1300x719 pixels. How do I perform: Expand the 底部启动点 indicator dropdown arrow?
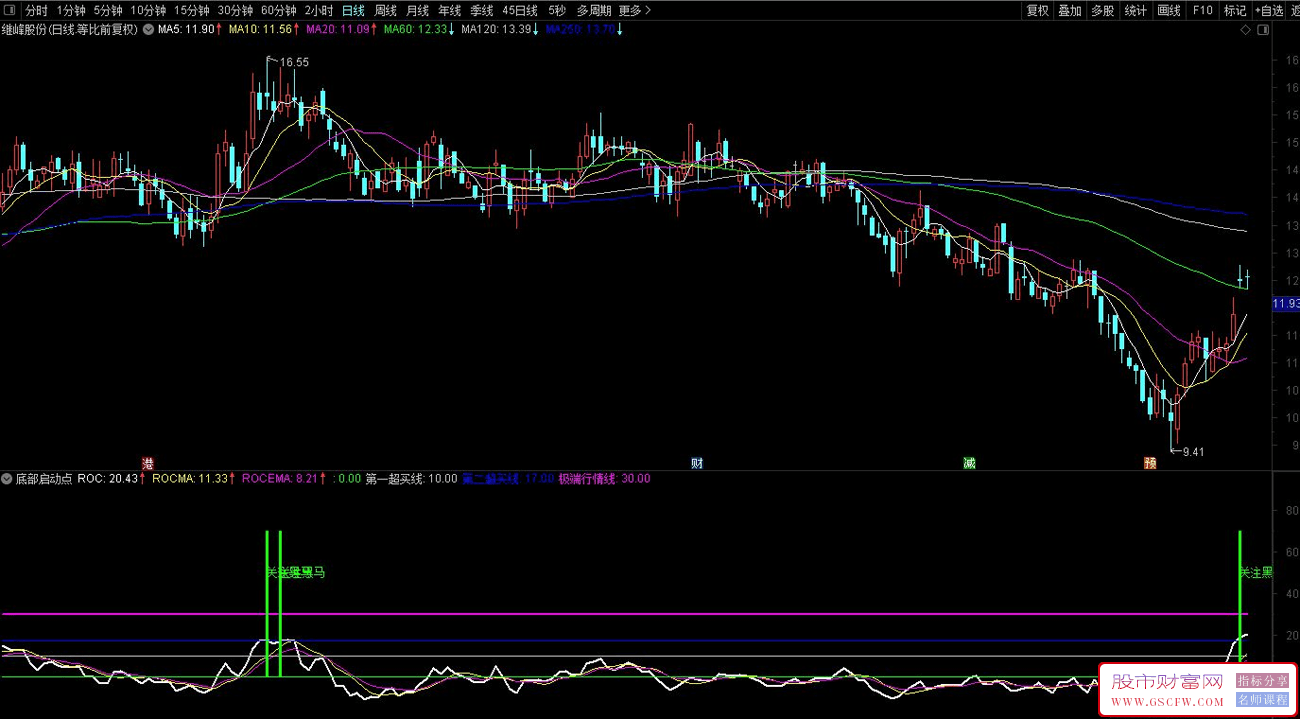(x=8, y=479)
